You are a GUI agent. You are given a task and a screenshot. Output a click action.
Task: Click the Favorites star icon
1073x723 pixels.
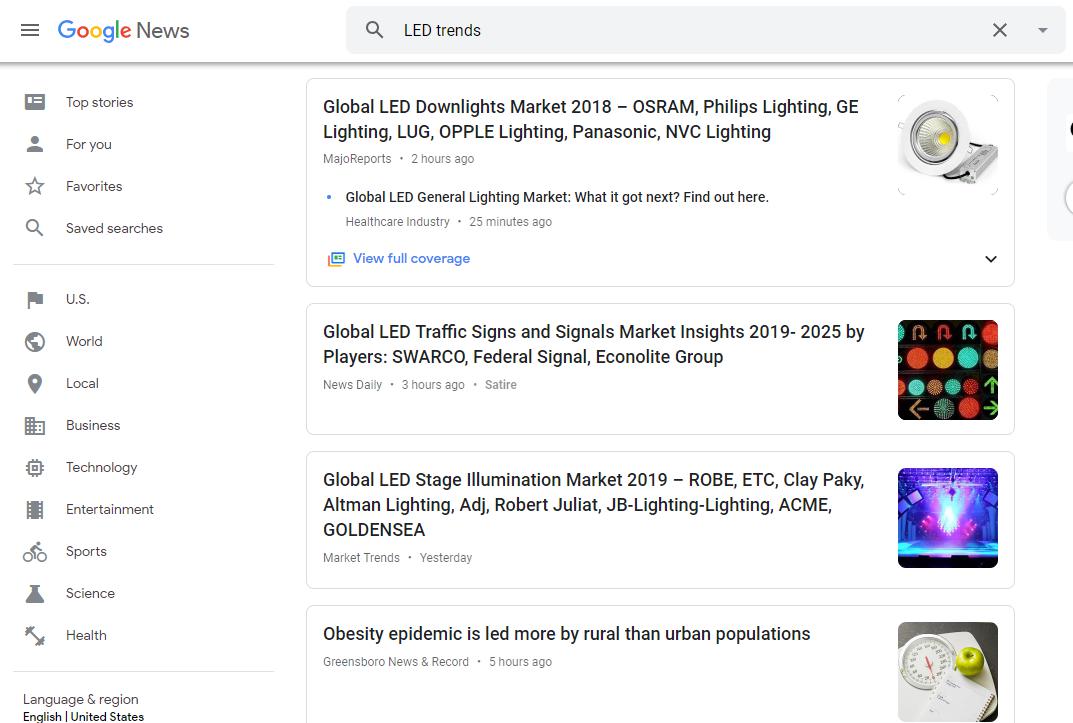click(x=35, y=186)
